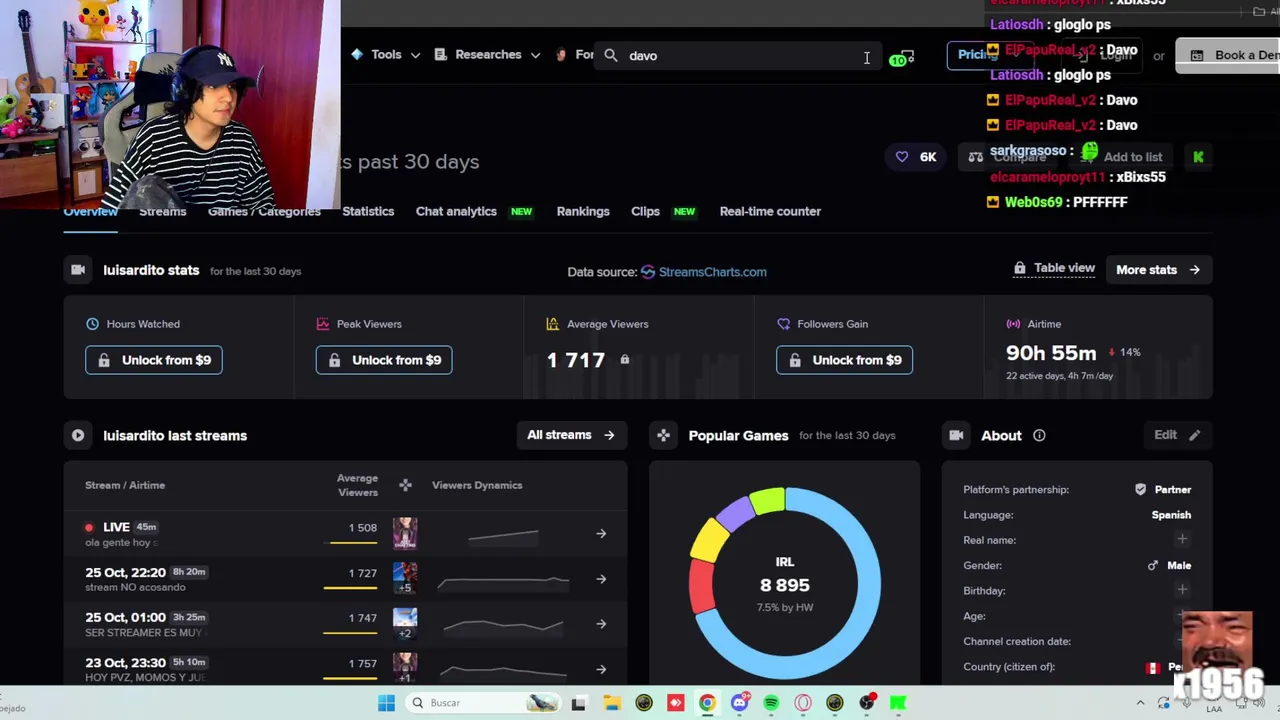Image resolution: width=1280 pixels, height=720 pixels.
Task: Click the 'Airtime' stat label
Action: pyautogui.click(x=1044, y=324)
